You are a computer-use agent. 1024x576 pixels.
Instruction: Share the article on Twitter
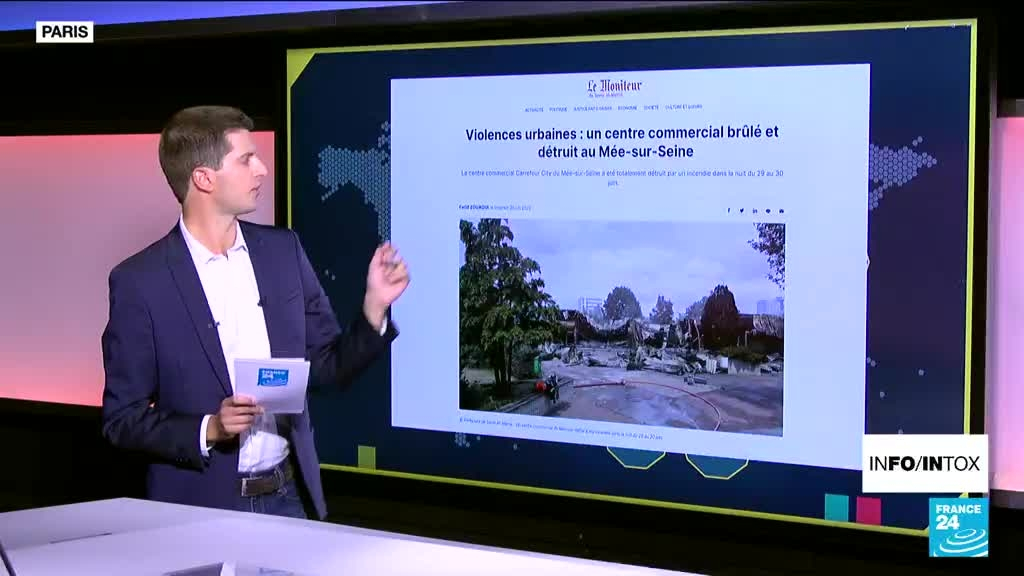[x=741, y=211]
